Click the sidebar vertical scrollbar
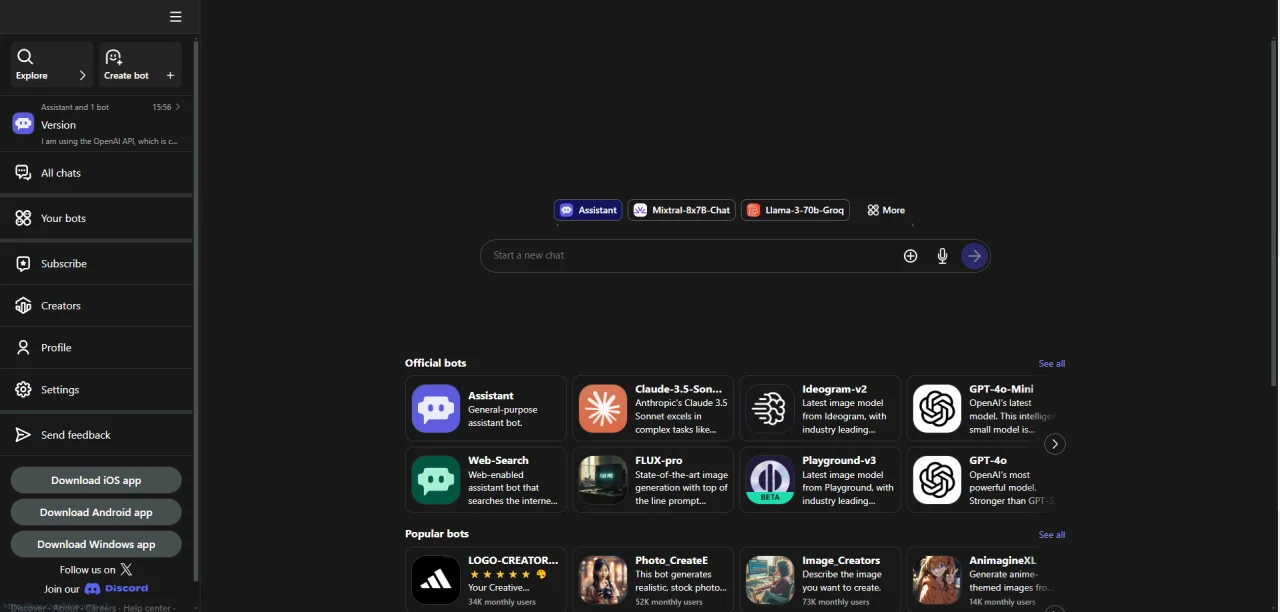This screenshot has height=612, width=1280. [x=196, y=310]
